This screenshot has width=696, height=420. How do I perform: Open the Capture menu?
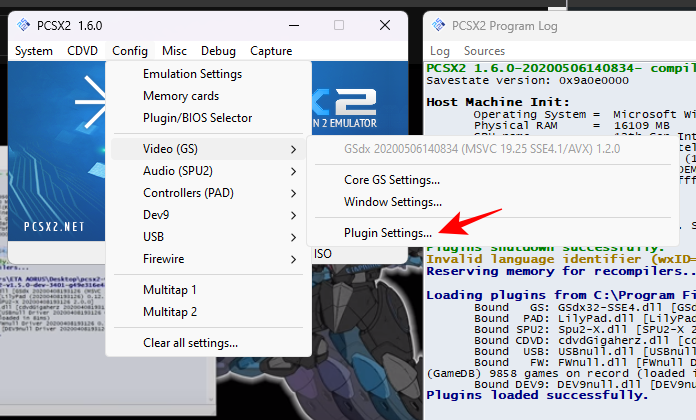pos(271,51)
